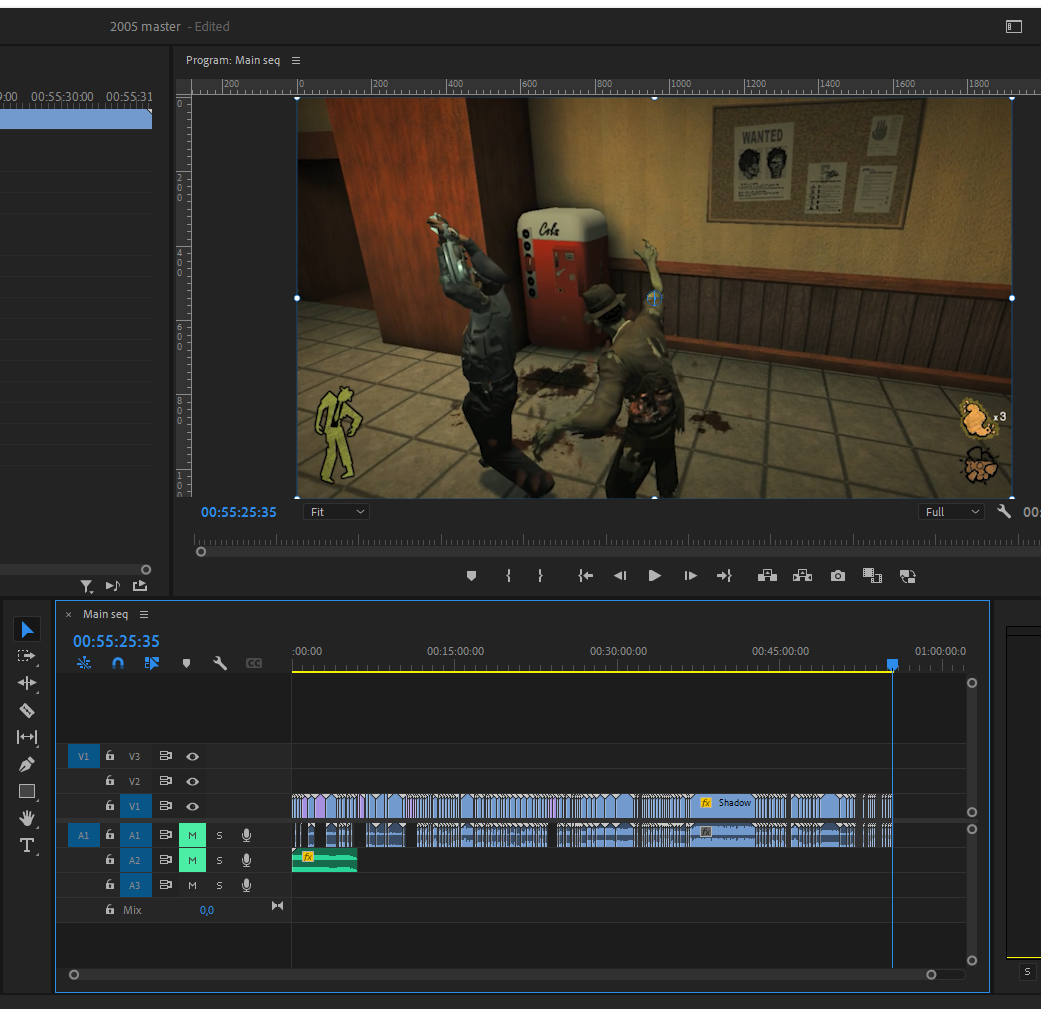Go to In point

click(x=585, y=576)
